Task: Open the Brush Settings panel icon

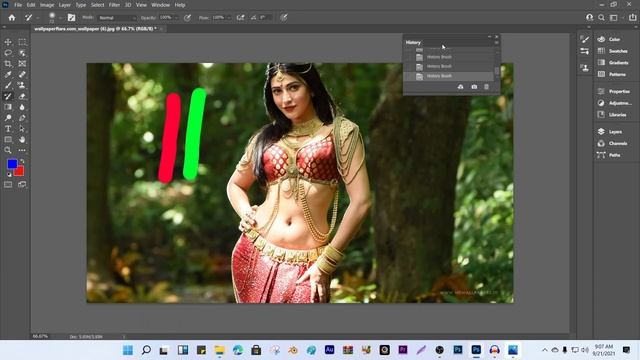Action: (585, 51)
